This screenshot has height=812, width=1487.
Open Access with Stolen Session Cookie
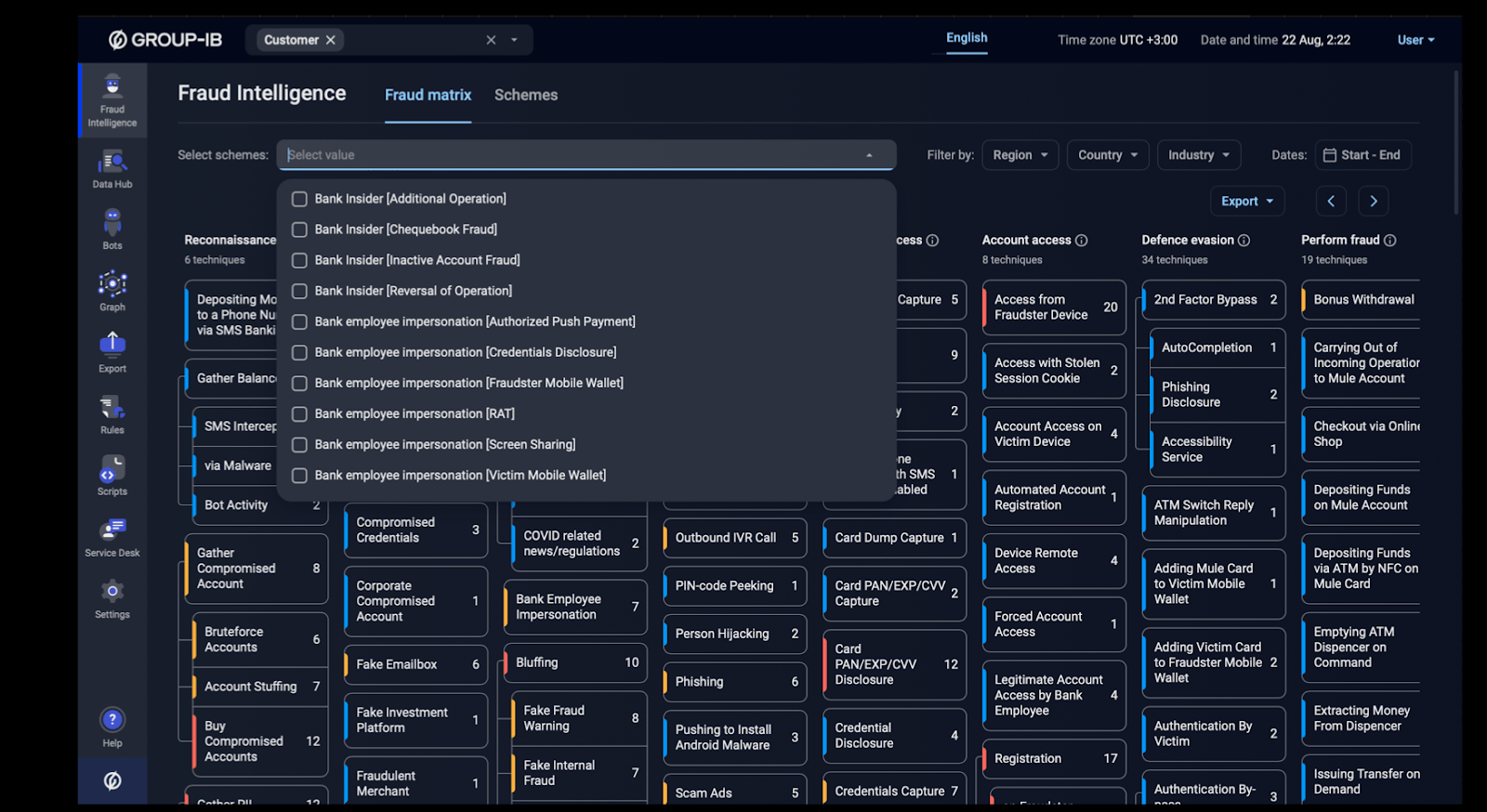1054,371
